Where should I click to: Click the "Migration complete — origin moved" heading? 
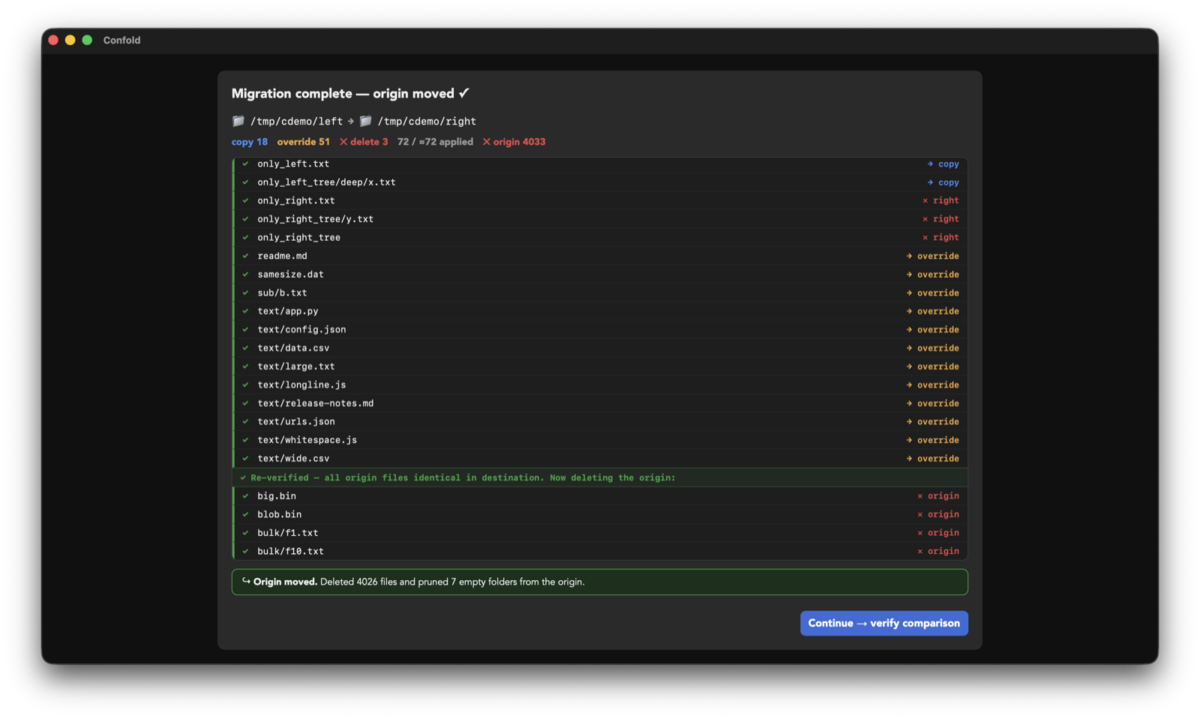coord(351,94)
